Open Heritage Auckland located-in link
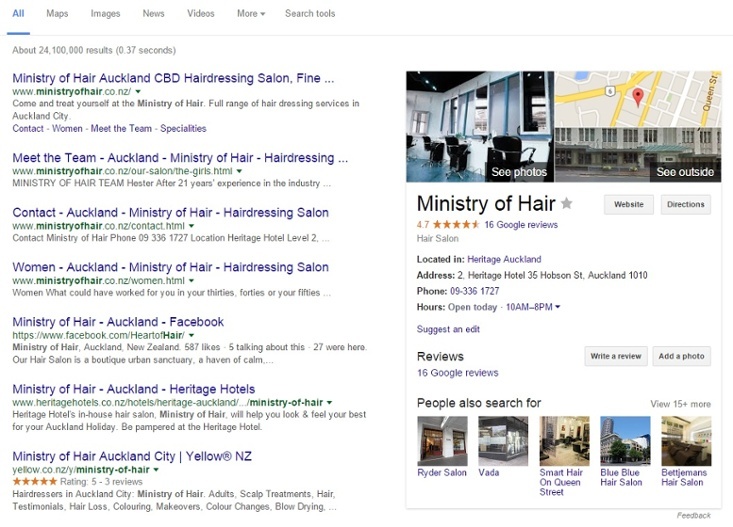Viewport: 733px width, 527px height. (504, 260)
